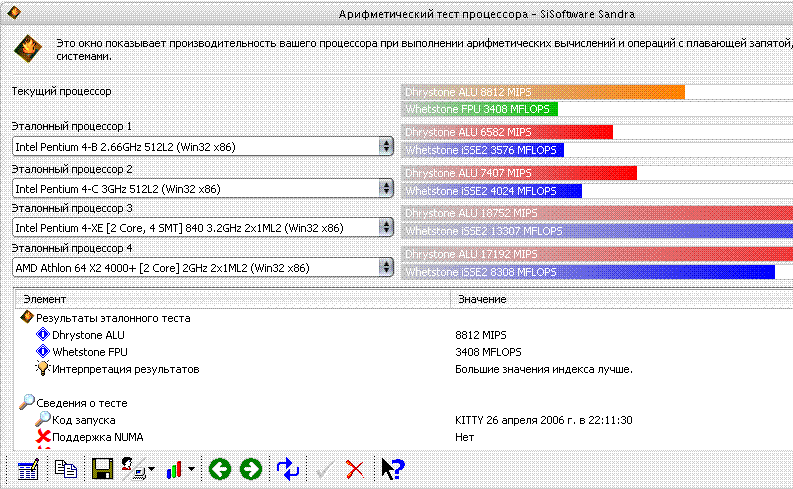
Task: Click the magnifier icon beside Код запуска
Action: pos(42,419)
